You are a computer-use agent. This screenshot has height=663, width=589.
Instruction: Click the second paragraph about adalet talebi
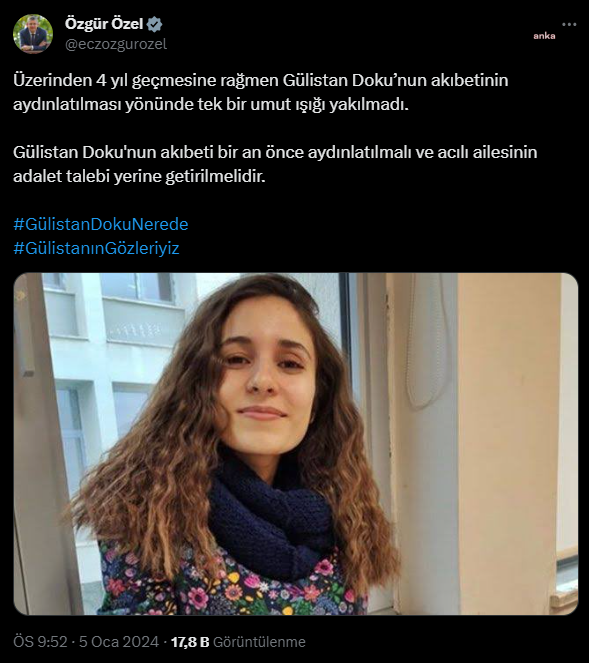[275, 164]
